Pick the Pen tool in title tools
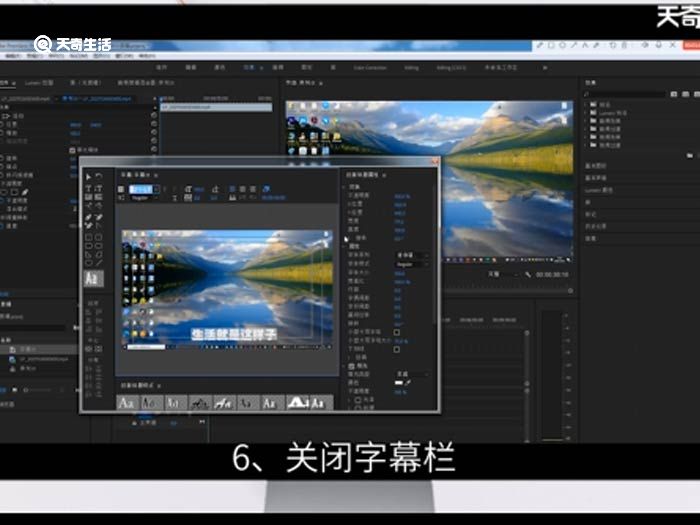This screenshot has height=525, width=700. pos(89,216)
